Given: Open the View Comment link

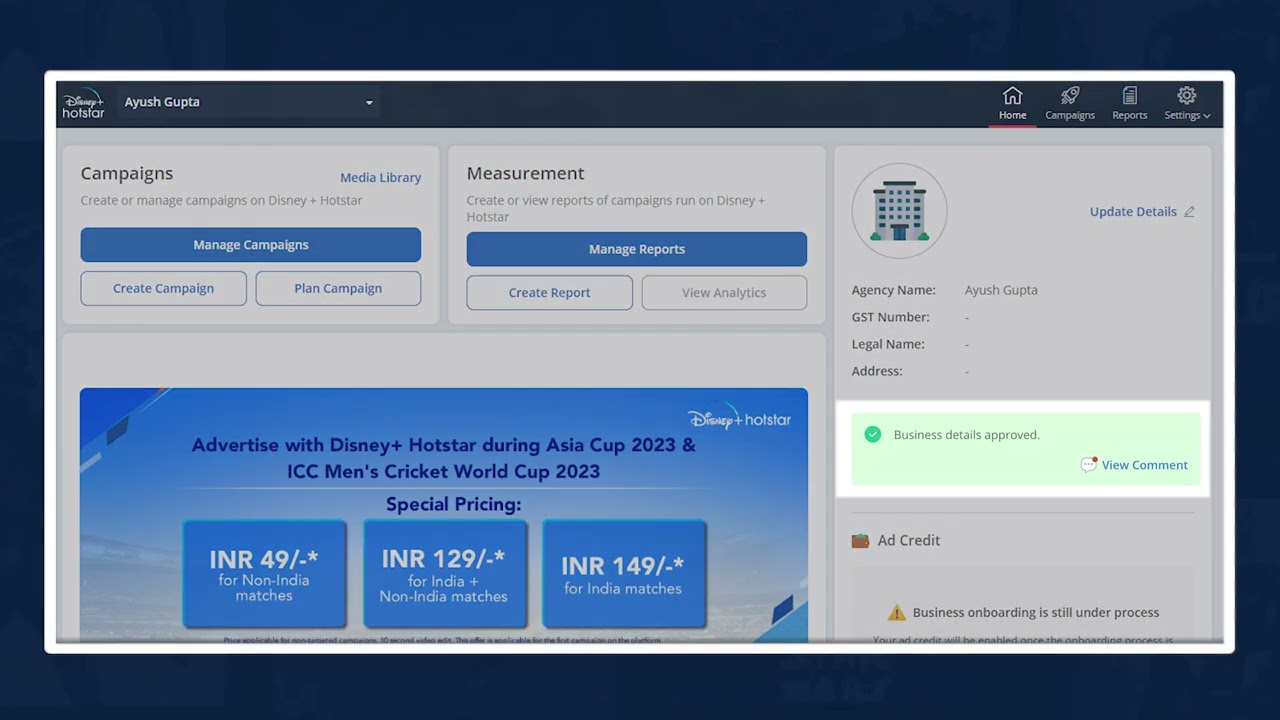Looking at the screenshot, I should 1145,465.
